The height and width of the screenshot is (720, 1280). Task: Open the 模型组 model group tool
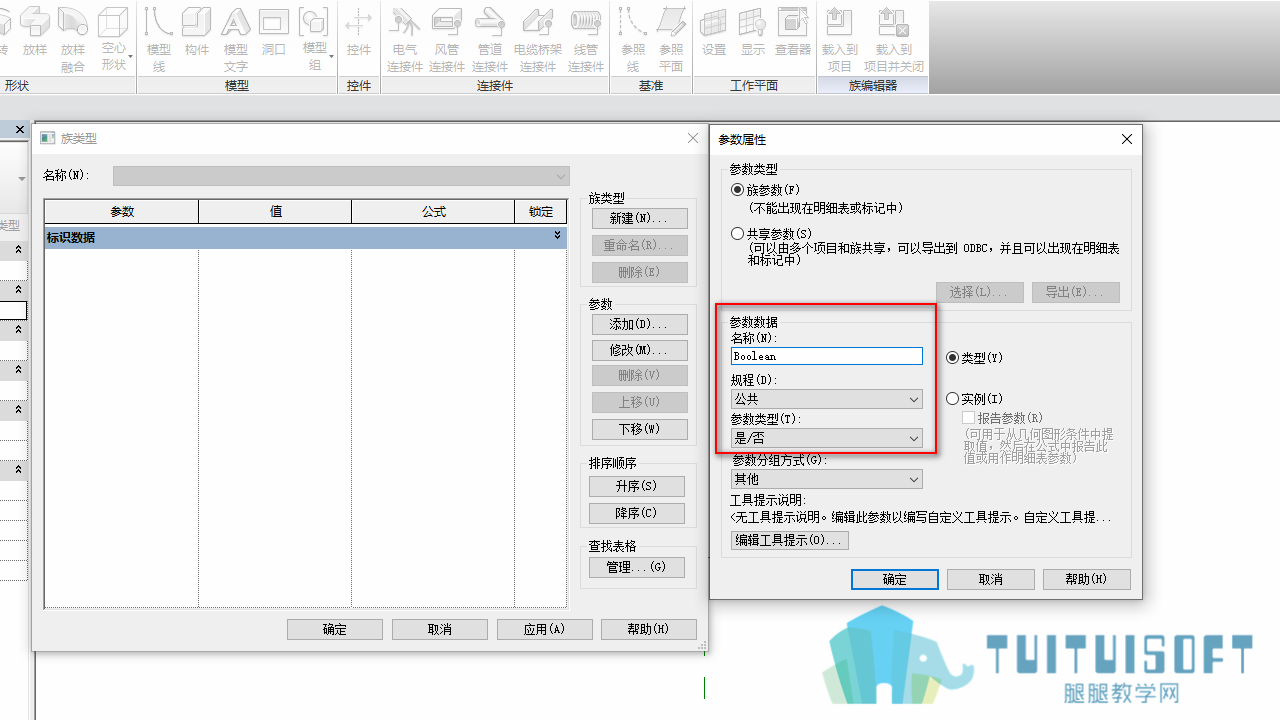[315, 38]
